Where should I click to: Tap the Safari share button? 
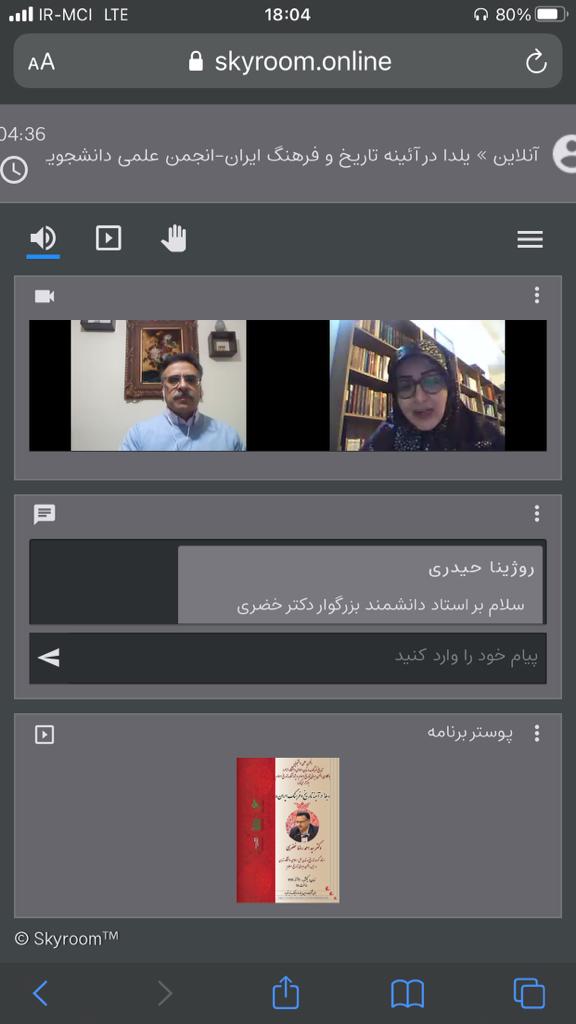[285, 993]
